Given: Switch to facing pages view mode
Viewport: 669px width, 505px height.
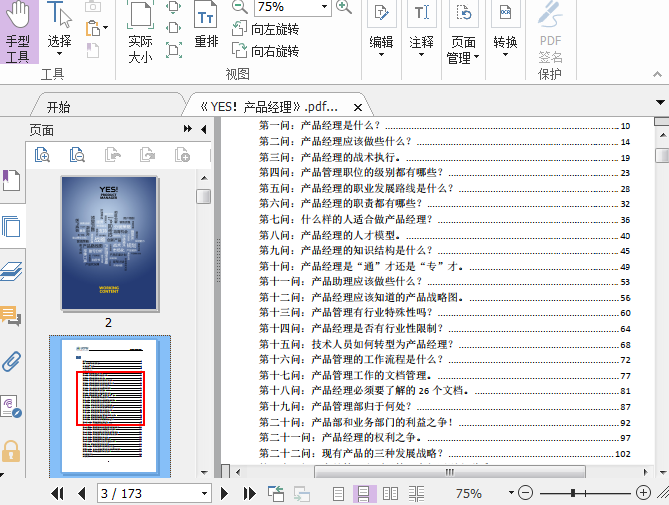Looking at the screenshot, I should [390, 494].
